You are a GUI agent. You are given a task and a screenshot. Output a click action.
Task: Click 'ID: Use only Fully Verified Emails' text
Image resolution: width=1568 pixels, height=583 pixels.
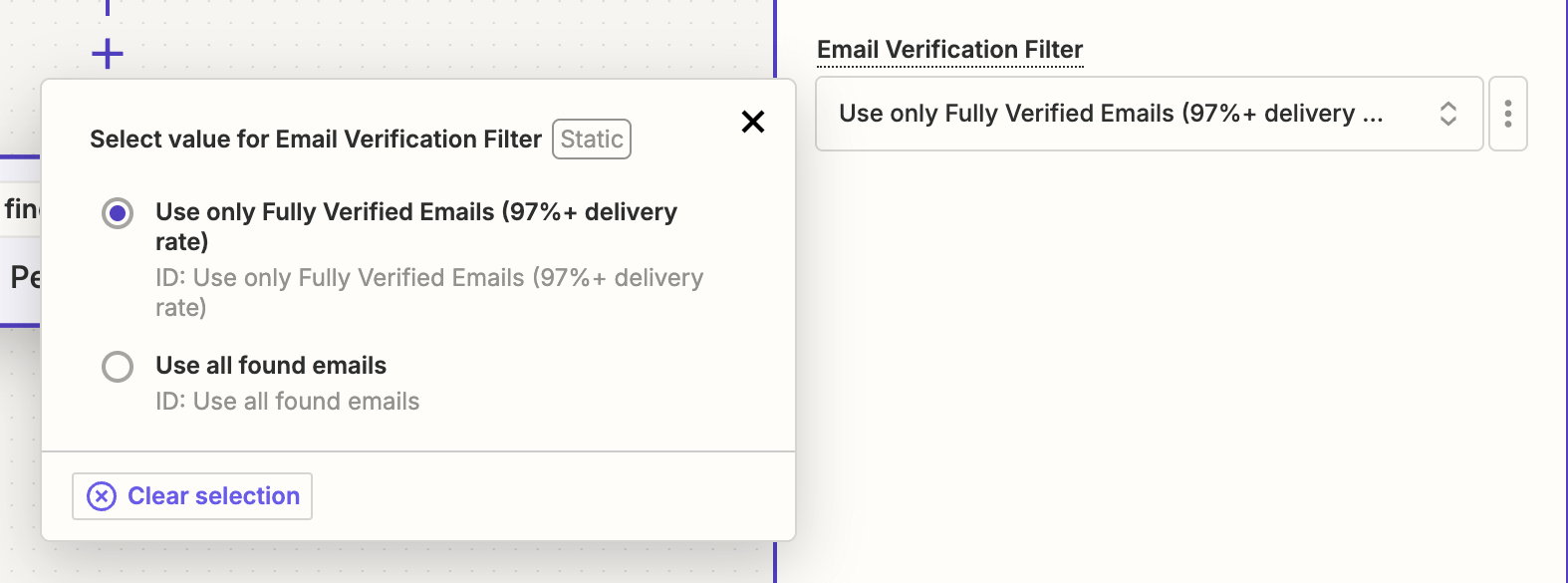(429, 292)
